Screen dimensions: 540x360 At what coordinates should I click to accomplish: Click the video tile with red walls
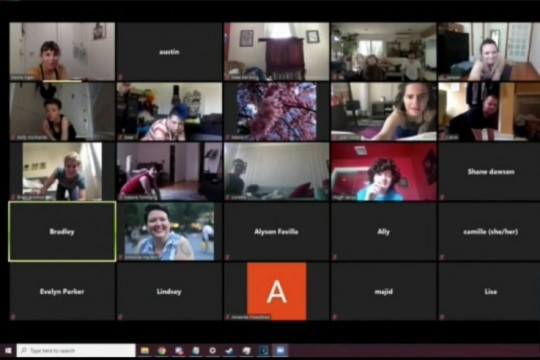point(384,172)
